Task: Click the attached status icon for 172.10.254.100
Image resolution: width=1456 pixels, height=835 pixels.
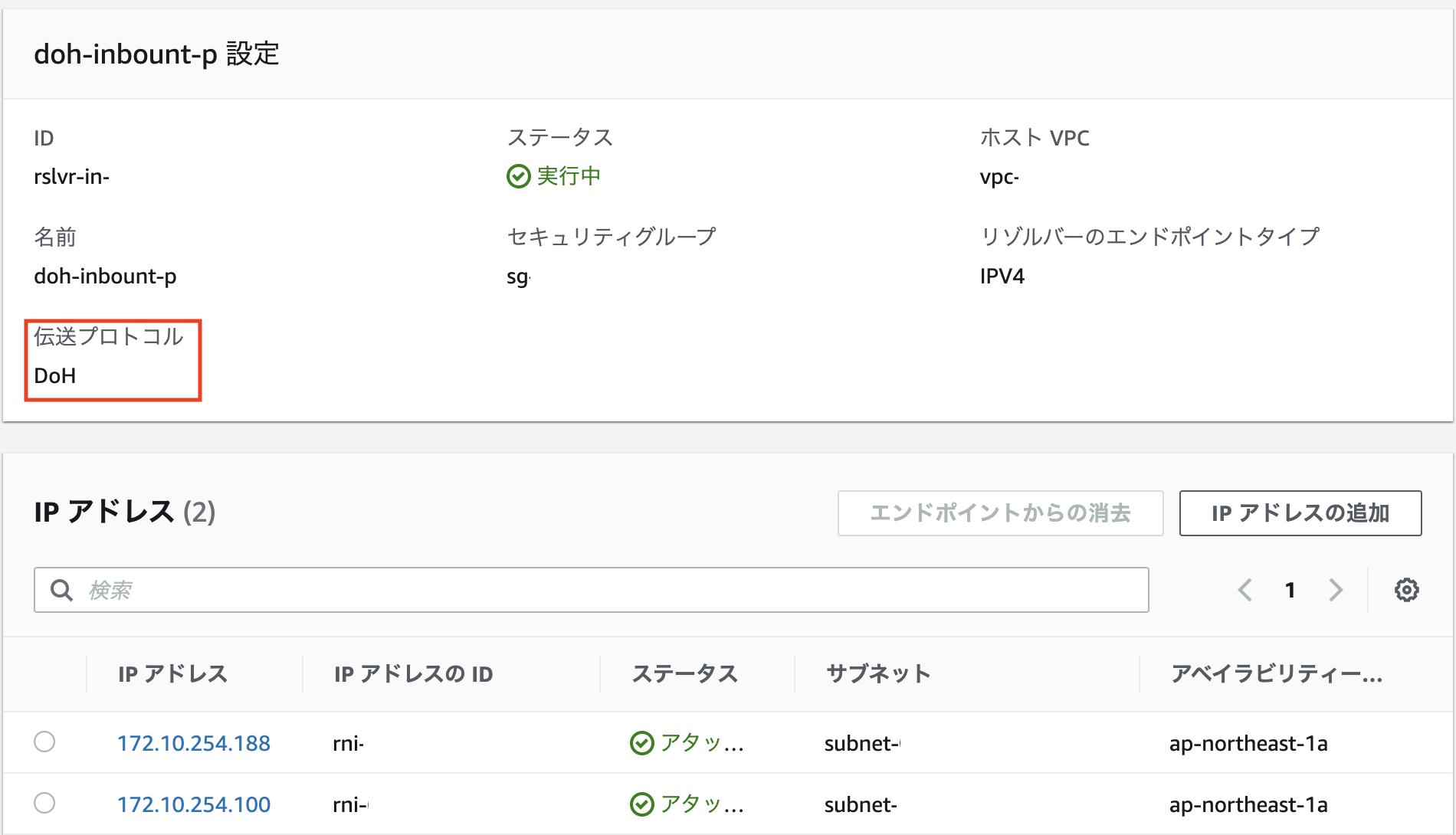Action: click(641, 804)
